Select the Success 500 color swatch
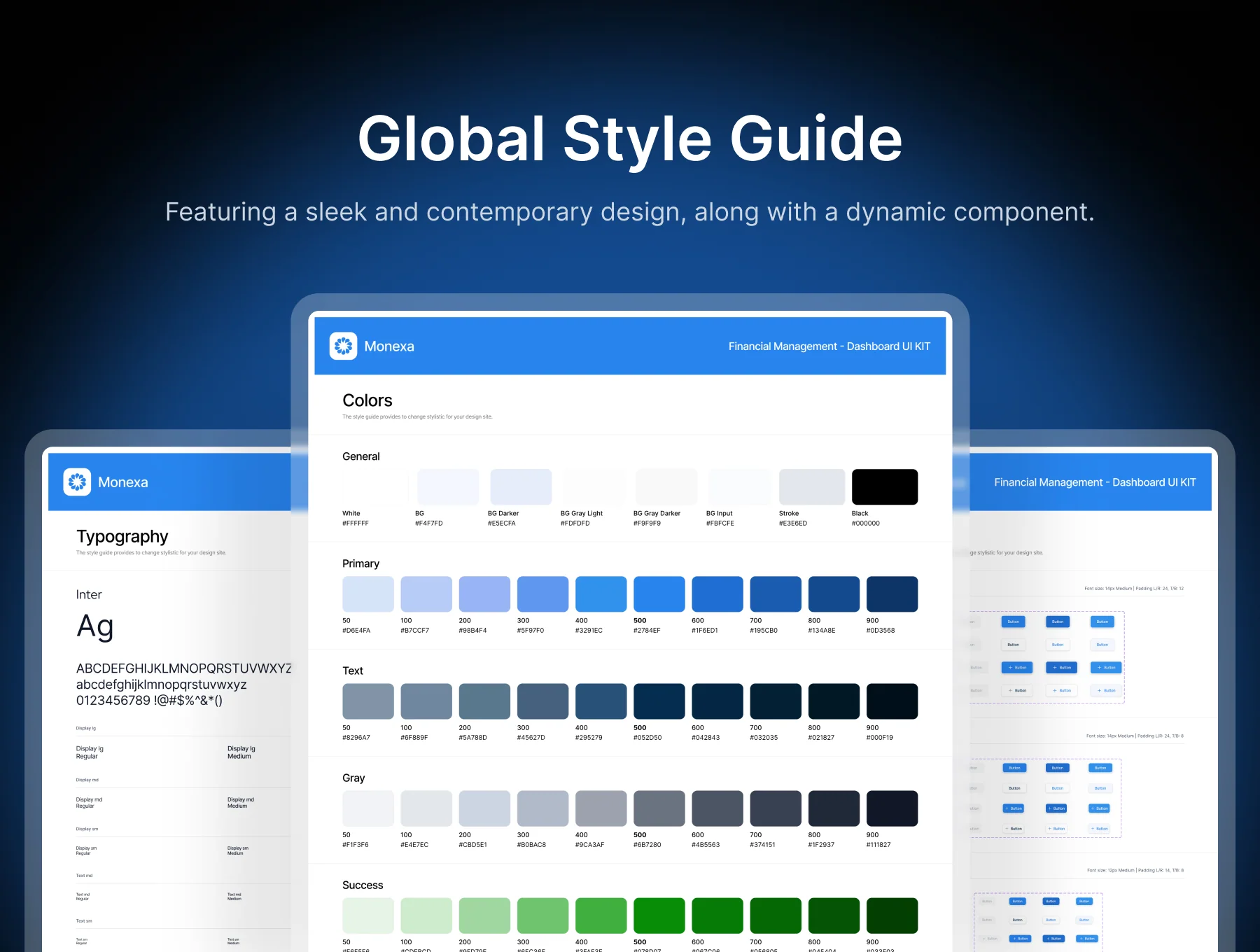Image resolution: width=1260 pixels, height=952 pixels. [x=659, y=916]
